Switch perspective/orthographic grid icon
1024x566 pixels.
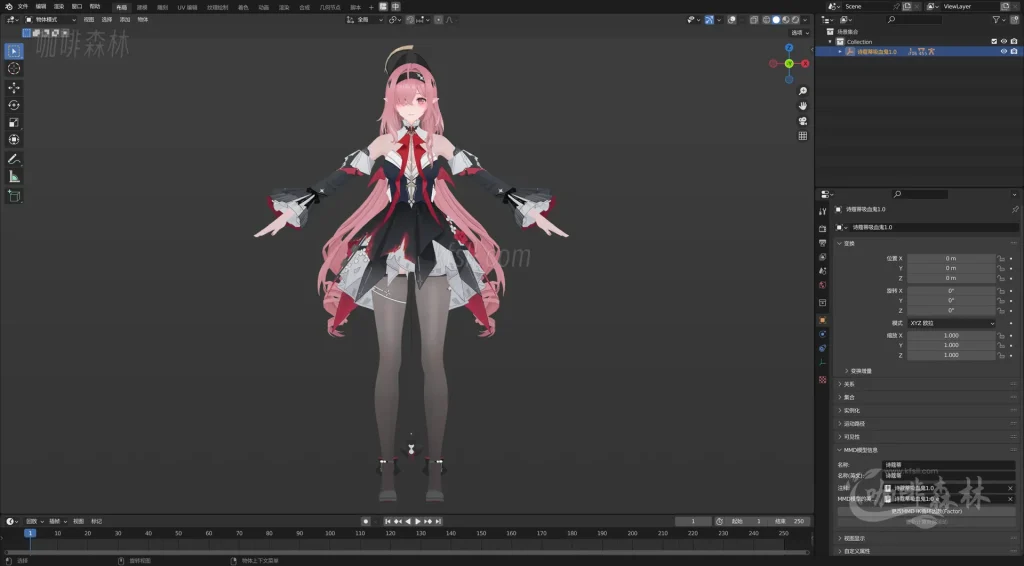click(x=803, y=136)
